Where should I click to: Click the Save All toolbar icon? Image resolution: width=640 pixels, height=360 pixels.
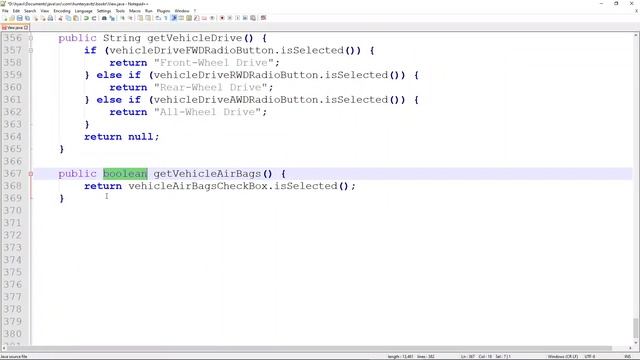[27, 18]
